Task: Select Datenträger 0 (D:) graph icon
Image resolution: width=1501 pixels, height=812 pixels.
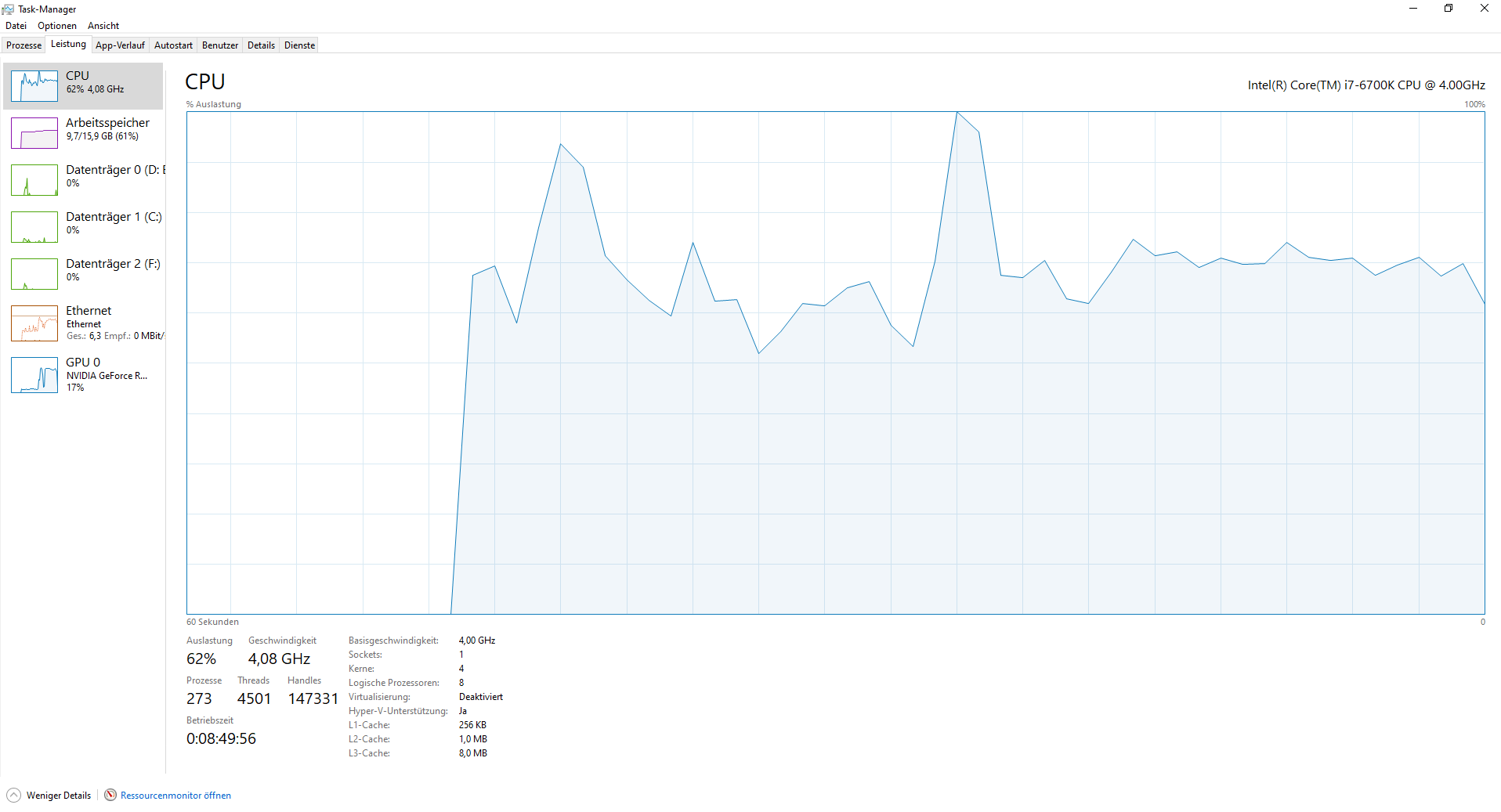Action: coord(34,180)
